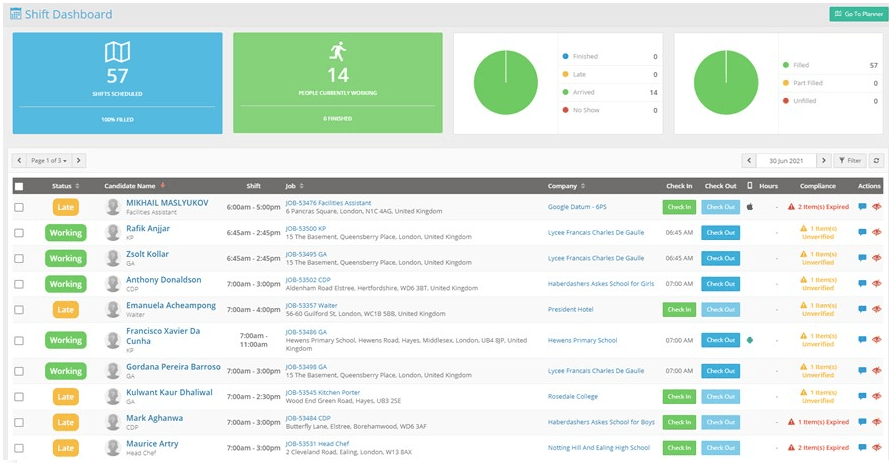Go to the previous page arrow
The width and height of the screenshot is (892, 466).
[19, 160]
